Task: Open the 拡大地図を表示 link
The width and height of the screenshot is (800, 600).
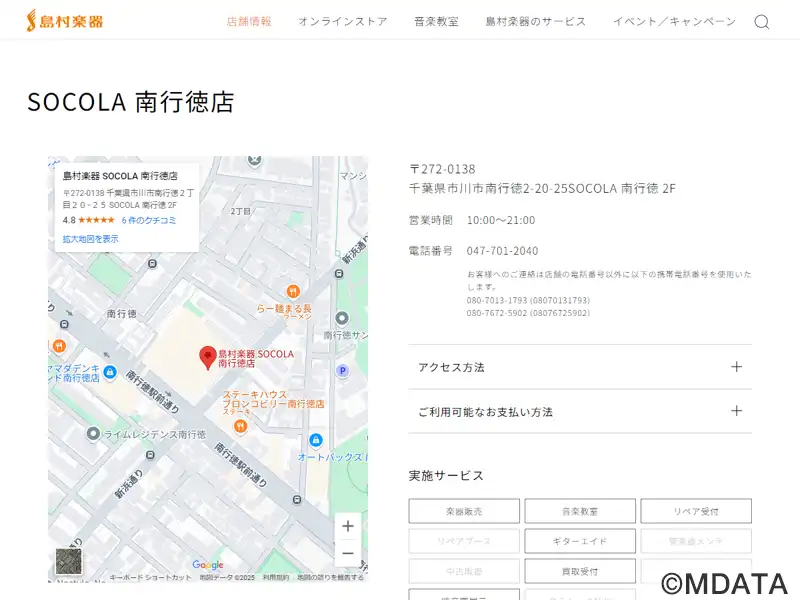Action: (x=90, y=239)
